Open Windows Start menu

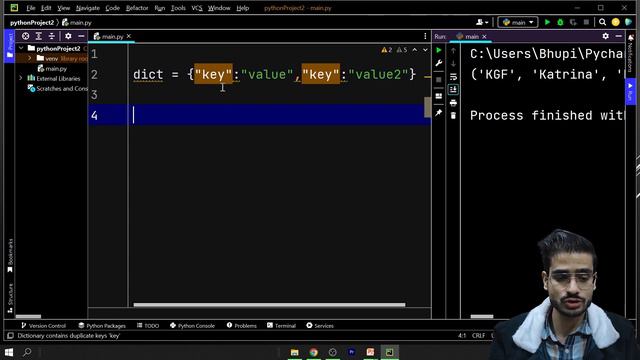[x=9, y=352]
